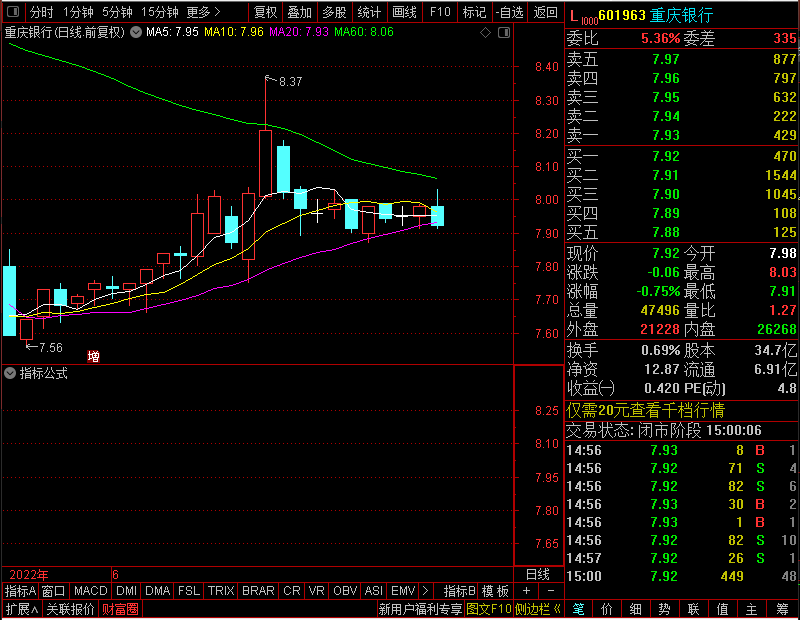Open 多股 multi-stock view

click(334, 12)
